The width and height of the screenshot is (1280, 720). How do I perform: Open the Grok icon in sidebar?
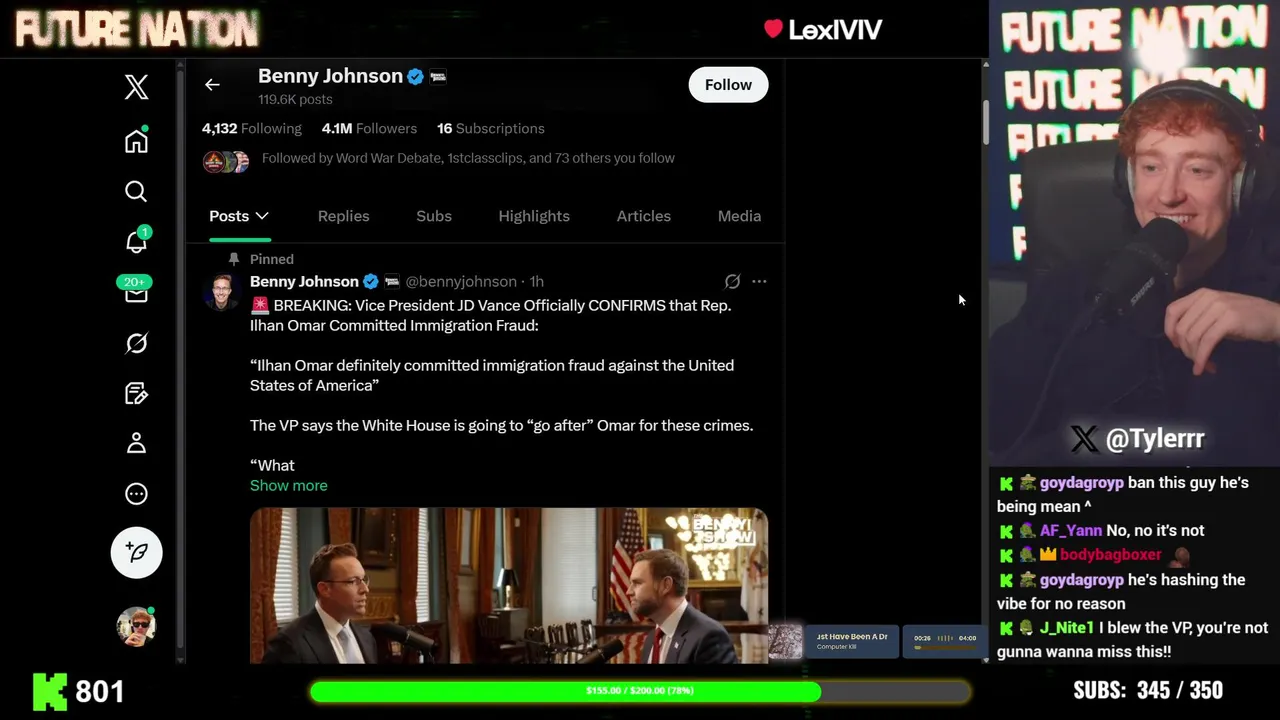[137, 343]
